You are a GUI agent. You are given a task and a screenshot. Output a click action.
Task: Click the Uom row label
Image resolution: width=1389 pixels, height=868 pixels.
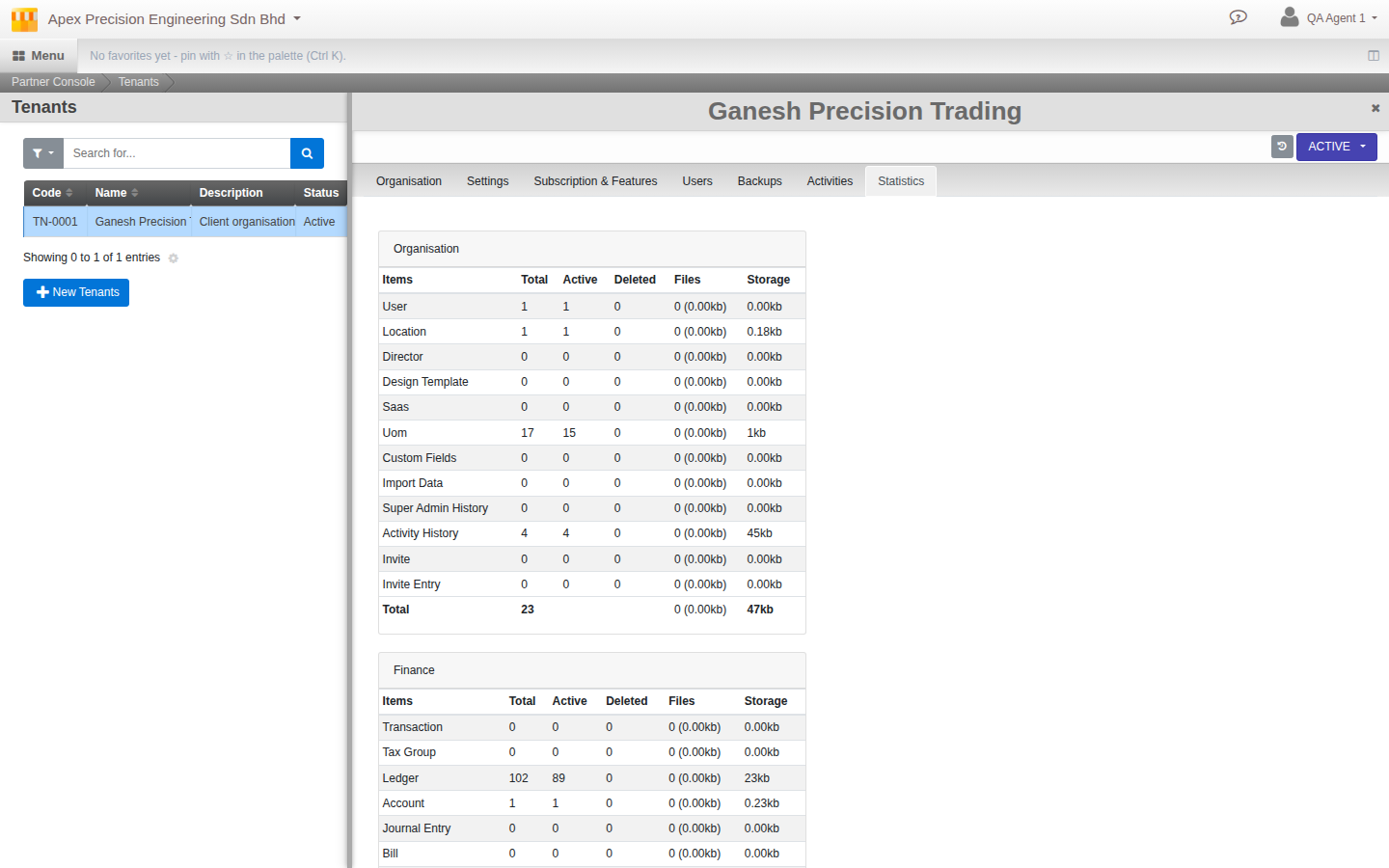[395, 433]
